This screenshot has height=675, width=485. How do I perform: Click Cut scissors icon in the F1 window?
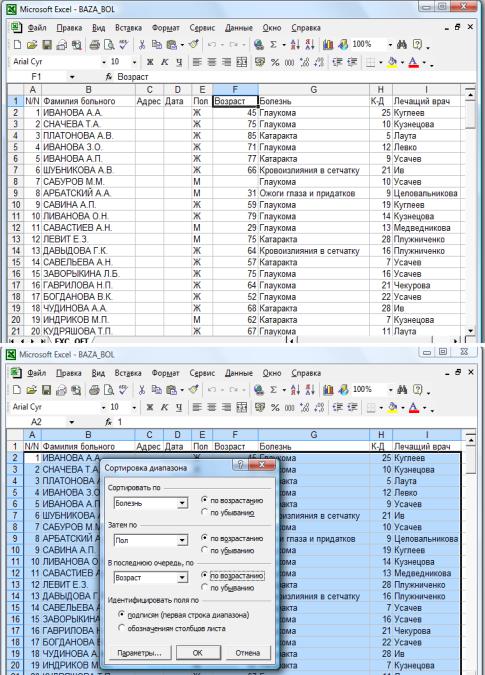(142, 44)
